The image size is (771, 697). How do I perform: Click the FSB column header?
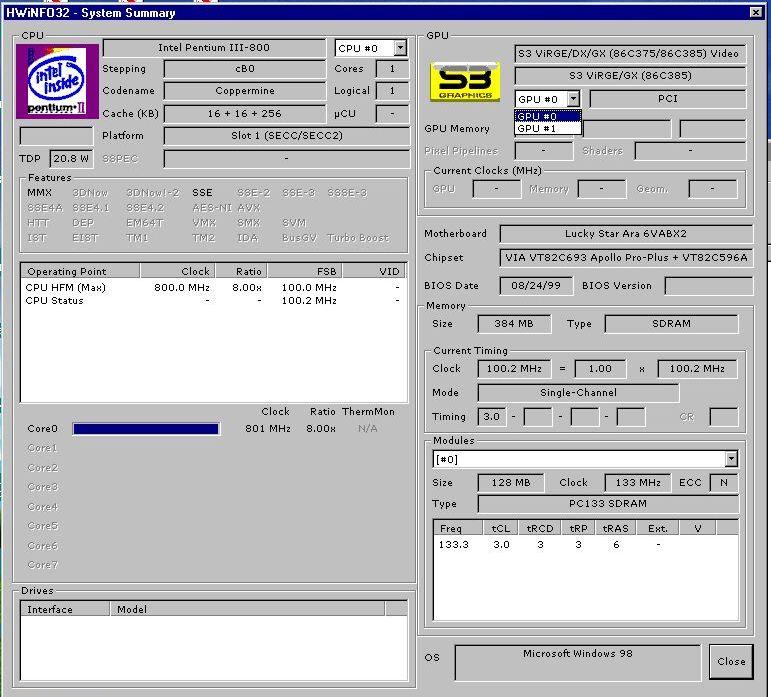(305, 271)
